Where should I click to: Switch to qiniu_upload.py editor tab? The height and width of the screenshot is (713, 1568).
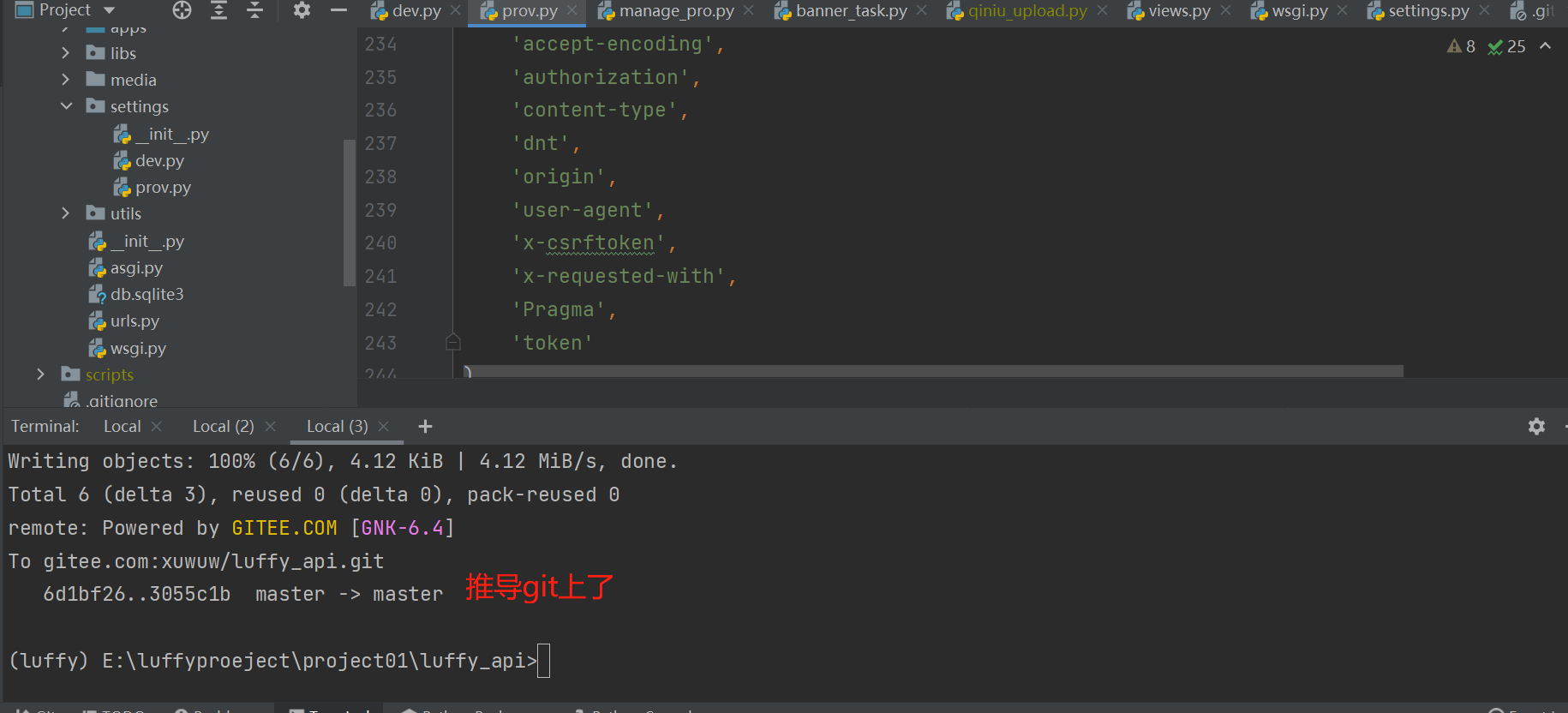click(1017, 11)
